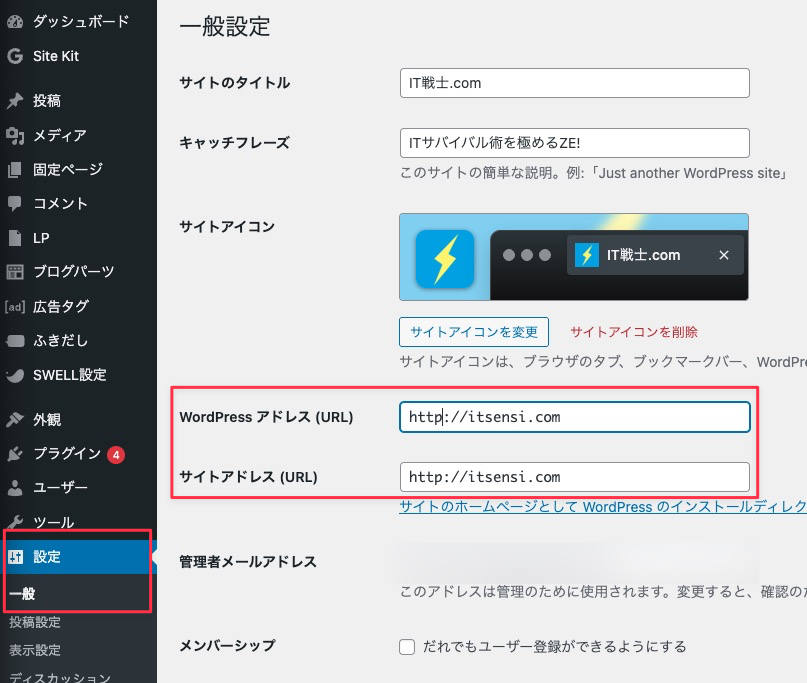Click the plugin icon beside プラグイン
The height and width of the screenshot is (683, 807).
pos(15,454)
